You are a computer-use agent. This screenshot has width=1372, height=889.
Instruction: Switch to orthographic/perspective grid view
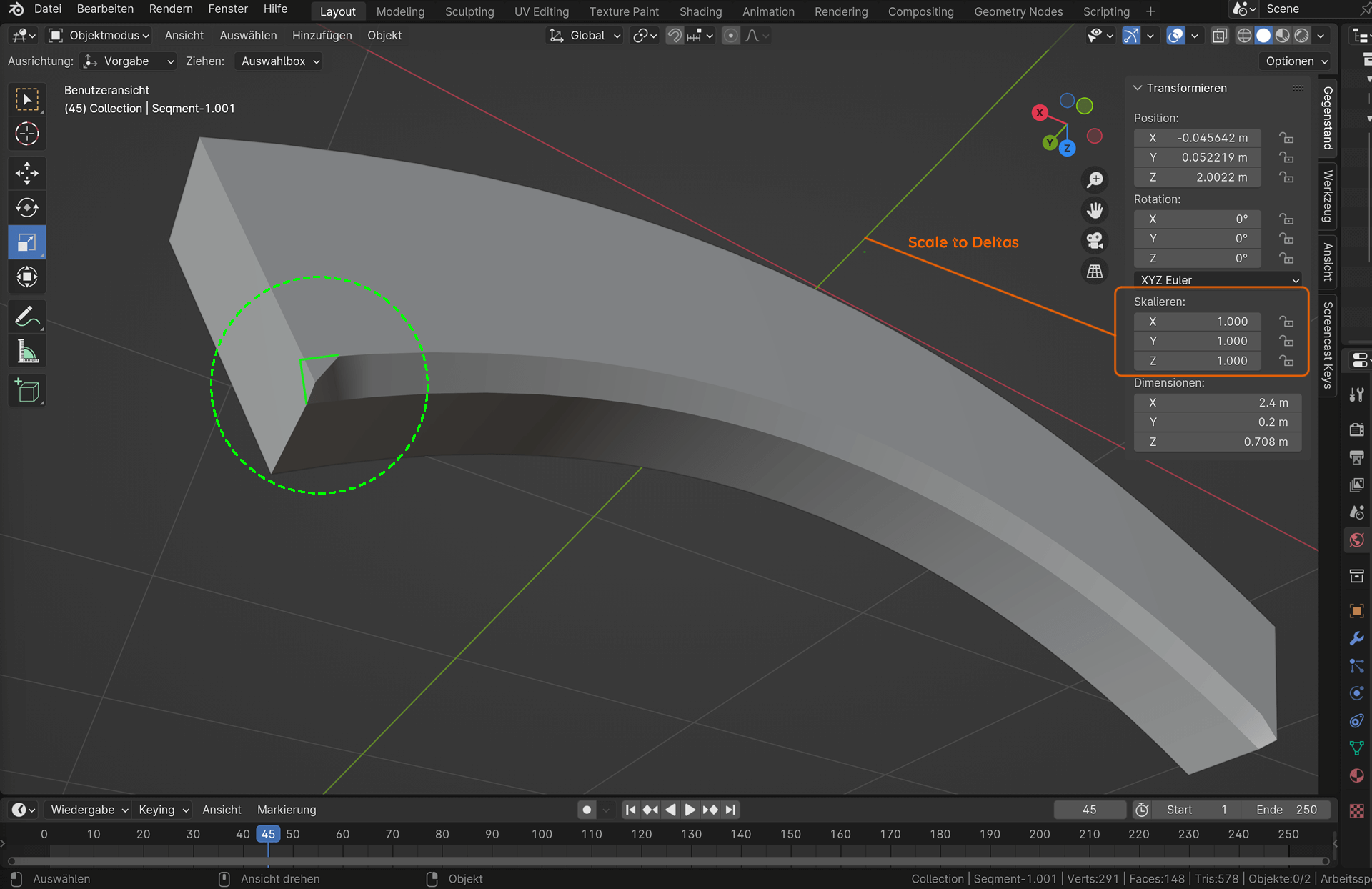click(x=1095, y=272)
